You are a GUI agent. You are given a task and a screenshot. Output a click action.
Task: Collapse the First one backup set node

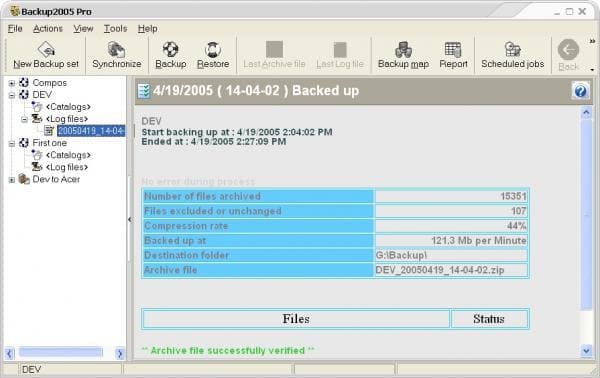tap(12, 143)
